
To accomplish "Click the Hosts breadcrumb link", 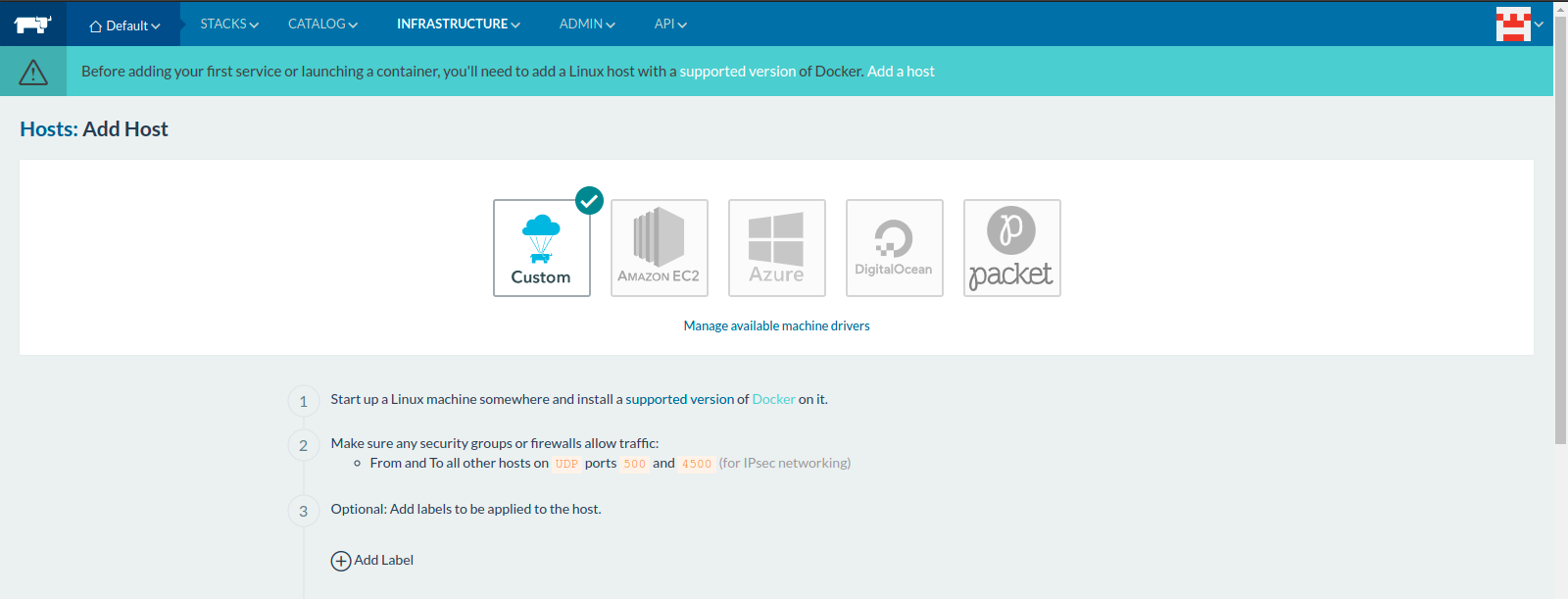I will 49,128.
